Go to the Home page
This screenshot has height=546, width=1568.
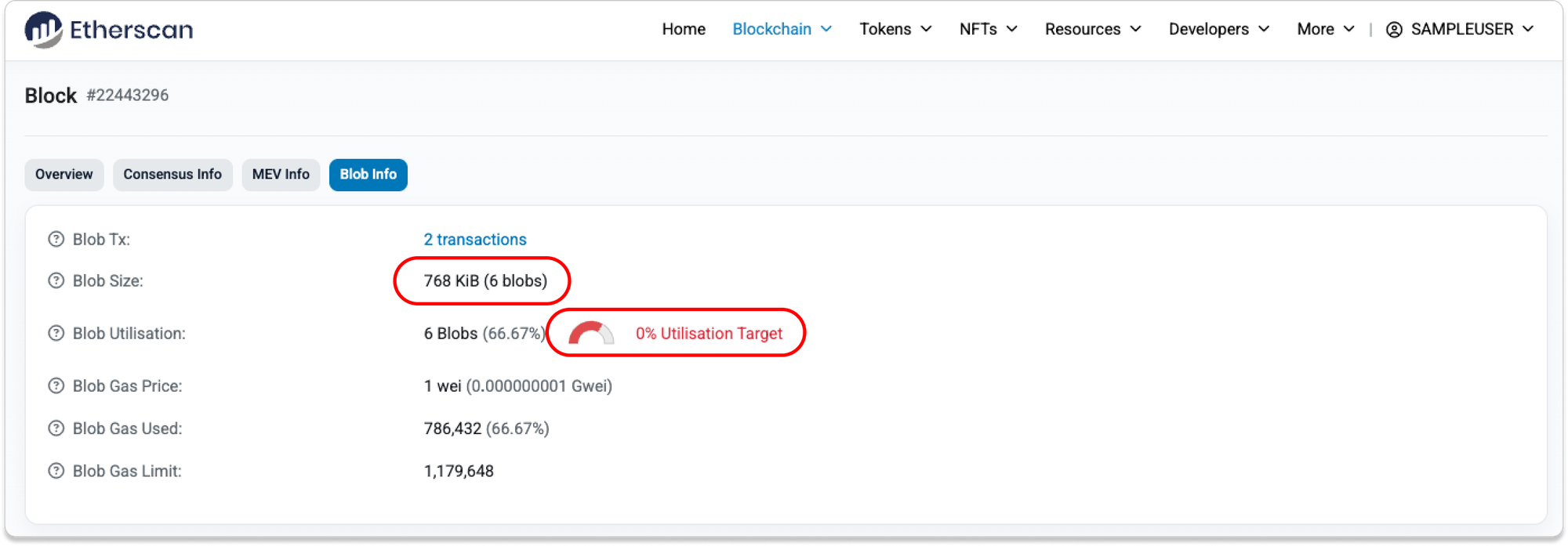pos(684,30)
